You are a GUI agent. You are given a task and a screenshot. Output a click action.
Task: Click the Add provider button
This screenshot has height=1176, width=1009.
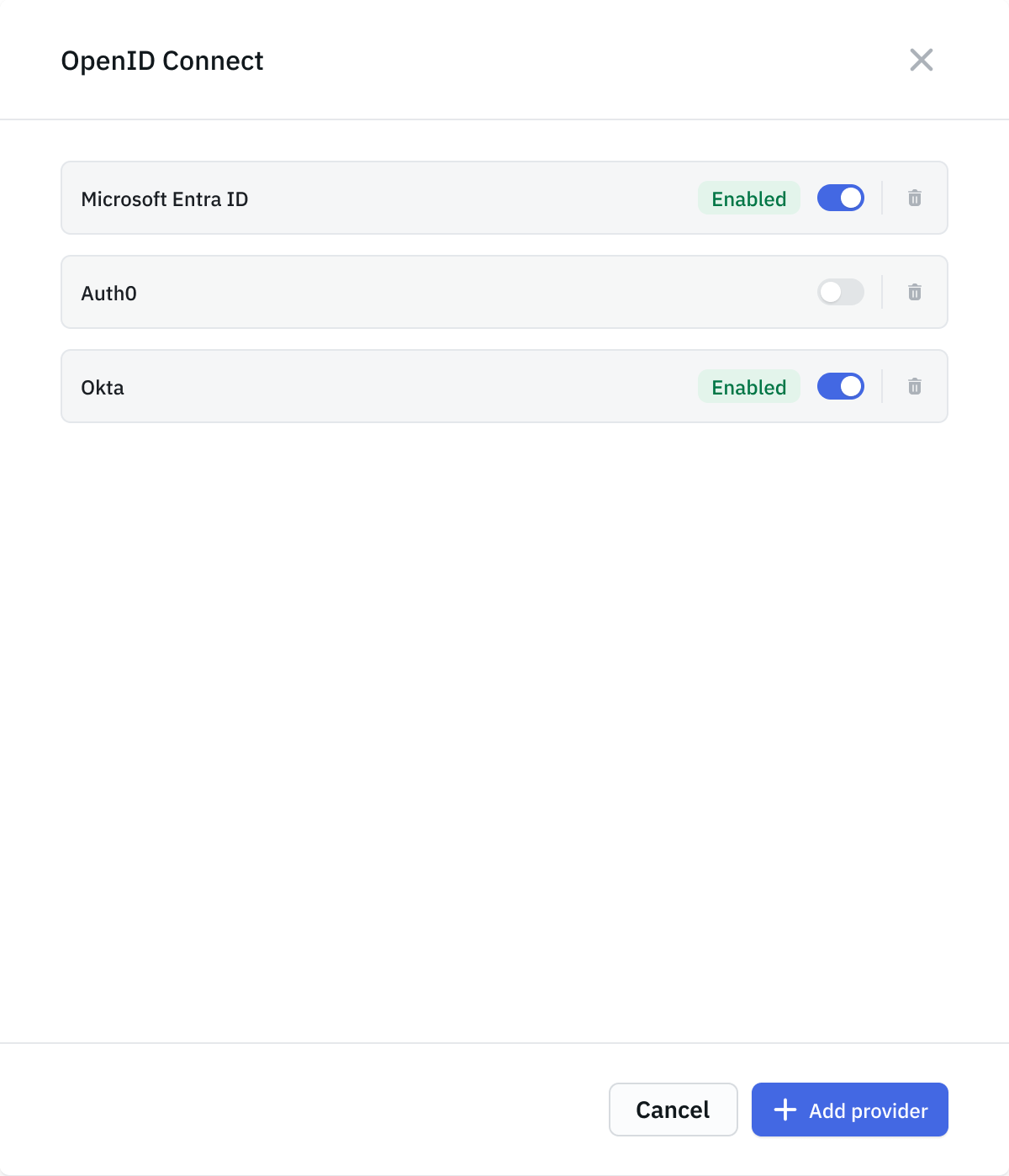(849, 1110)
